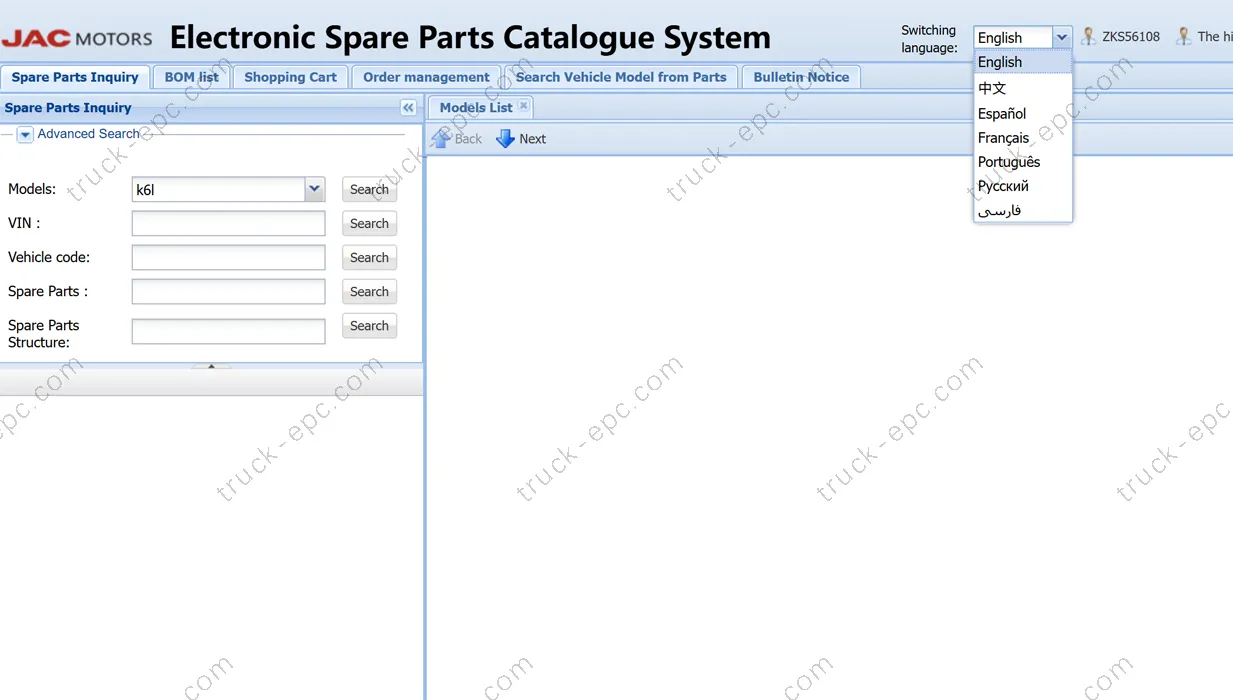The height and width of the screenshot is (700, 1233).
Task: Click into the Vehicle code input field
Action: [228, 258]
